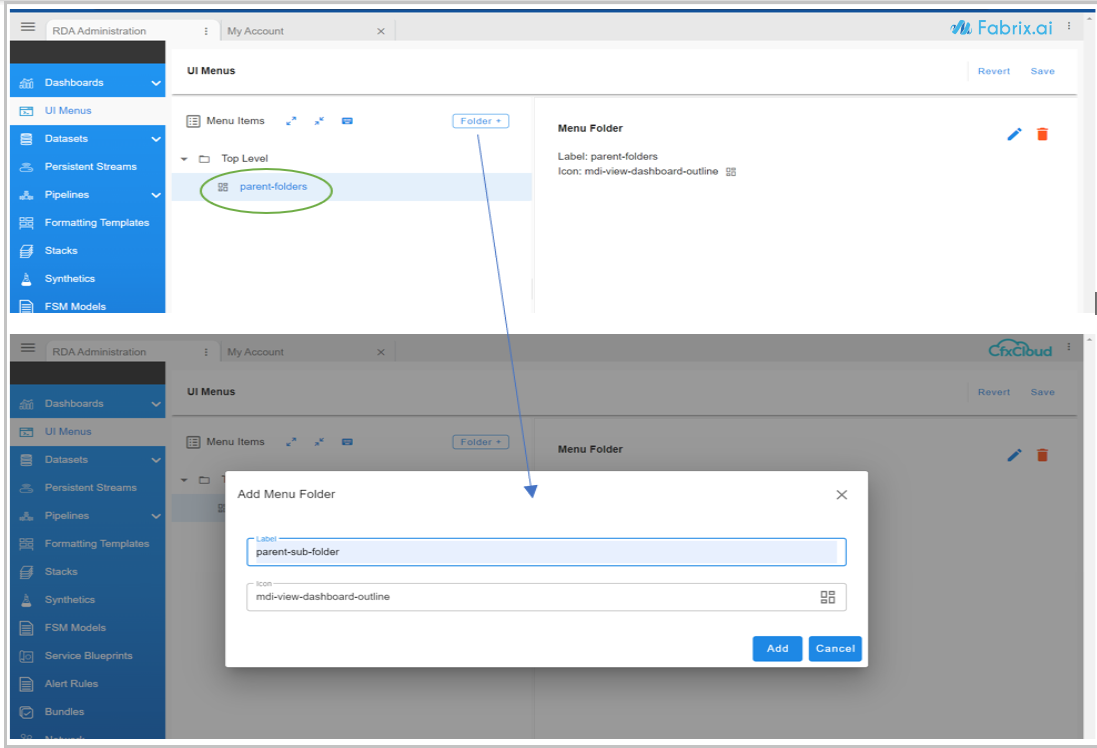Expand Dashboards chevron in Fabrix.ai sidebar
This screenshot has height=748, width=1097.
pos(155,83)
